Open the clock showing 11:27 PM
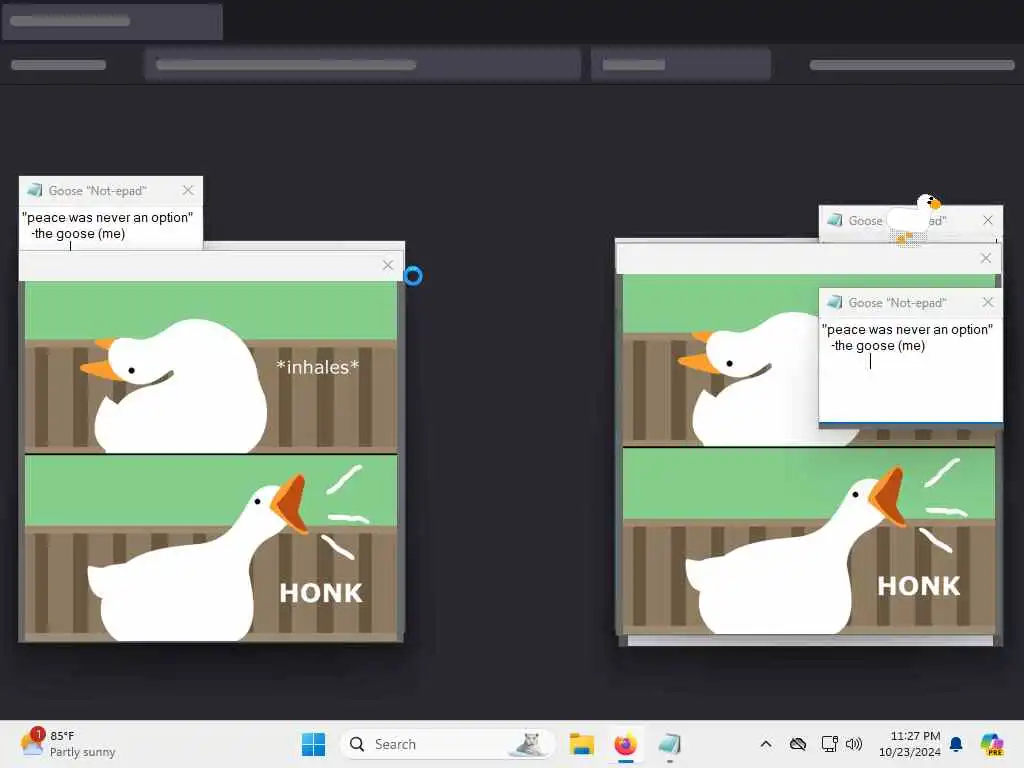The height and width of the screenshot is (768, 1024). [x=909, y=744]
